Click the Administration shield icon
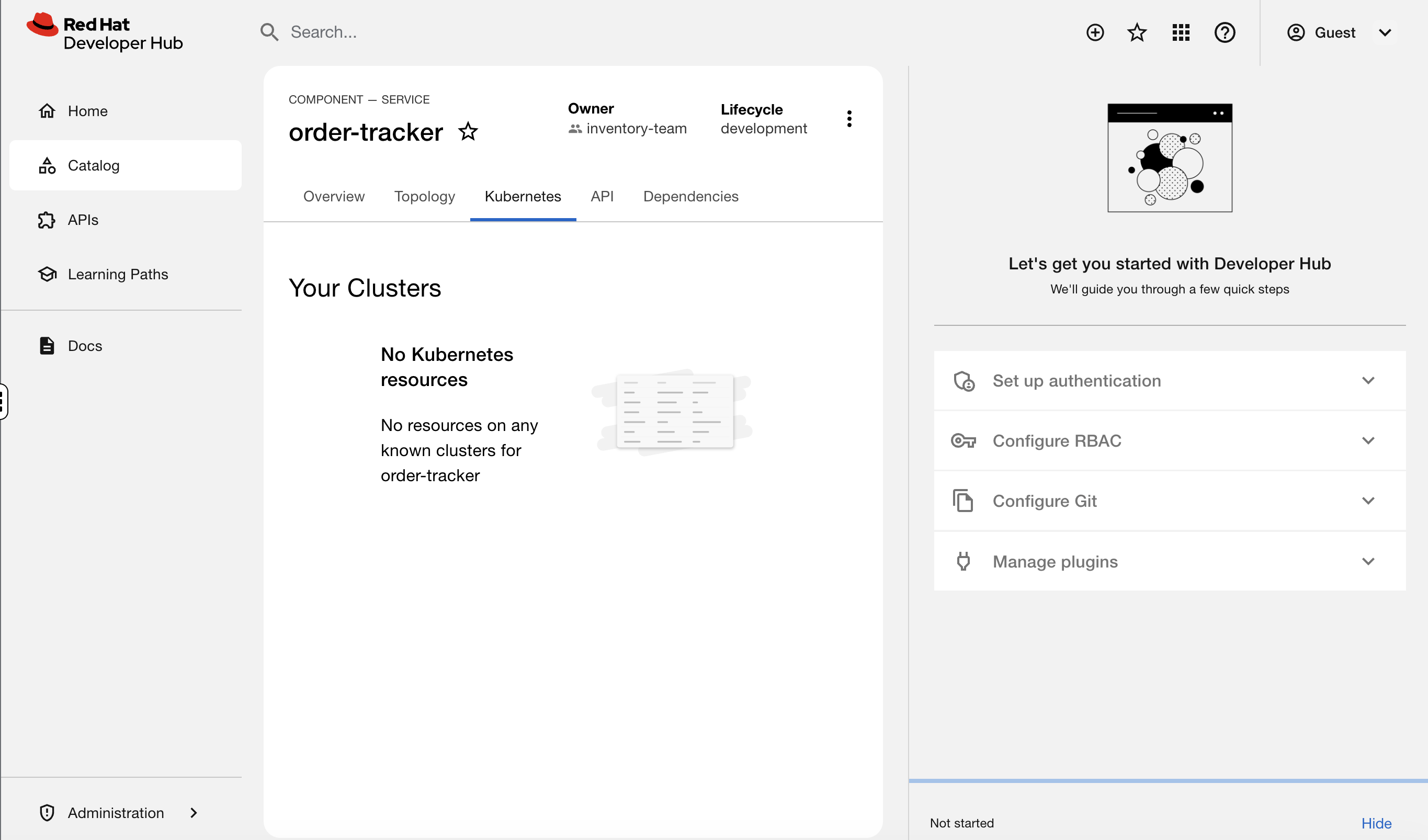 pos(47,813)
